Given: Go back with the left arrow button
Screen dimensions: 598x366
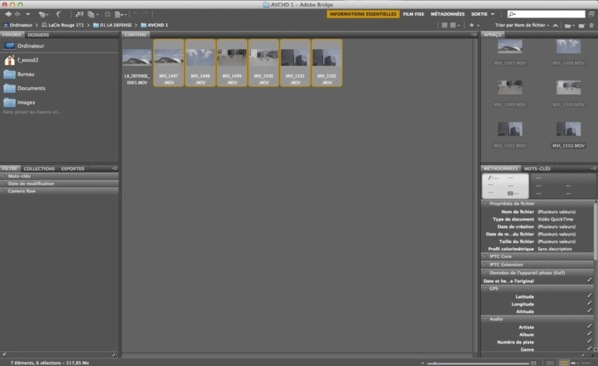Looking at the screenshot, I should pos(8,14).
